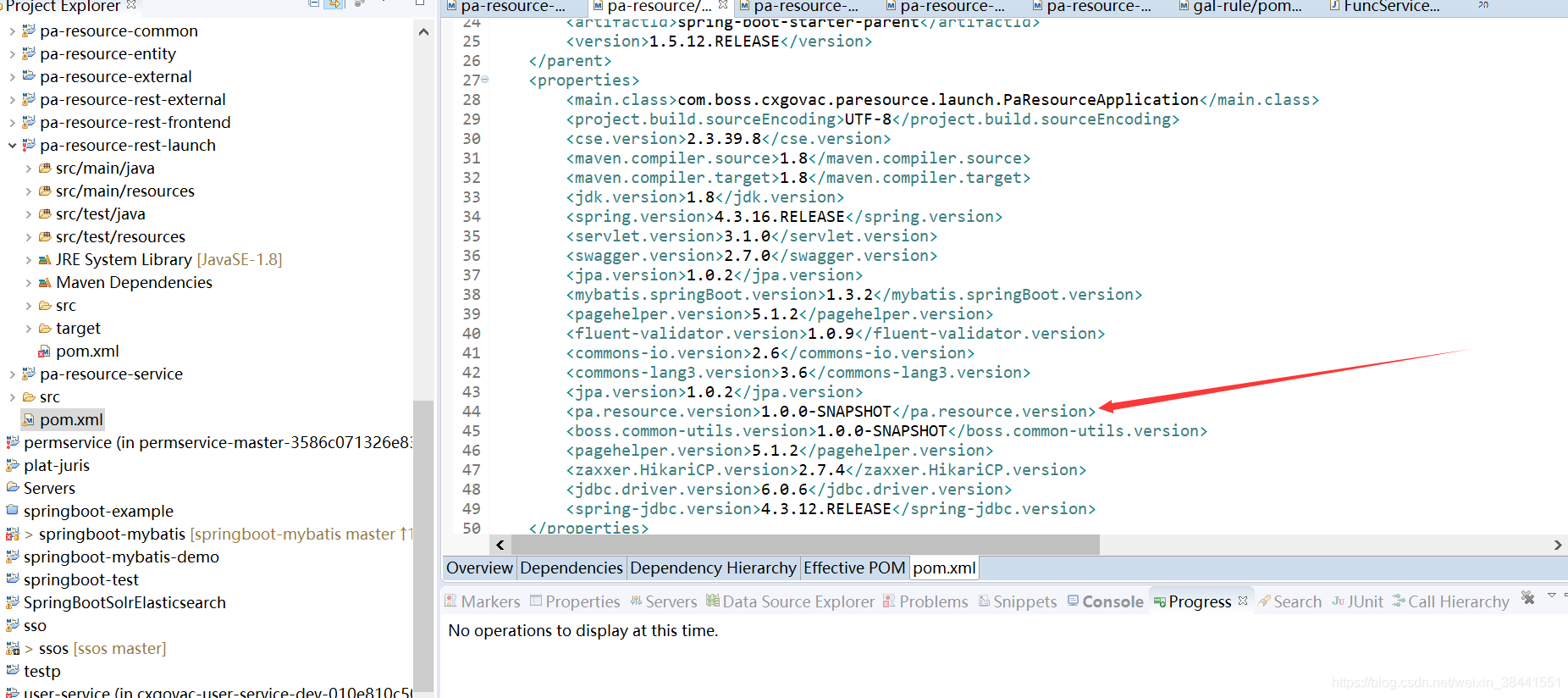Toggle code folding on the properties line 27
Screen dimensions: 1568x698
485,79
